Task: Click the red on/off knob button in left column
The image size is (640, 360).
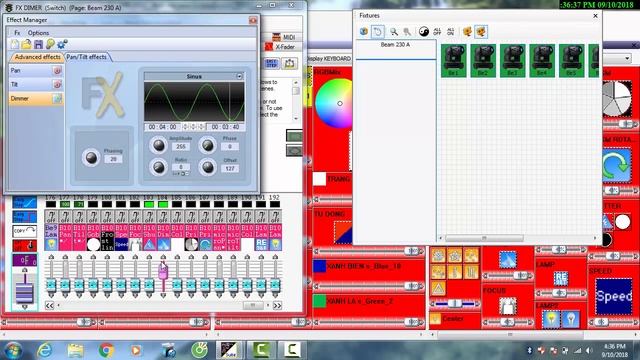Action: coord(24,245)
